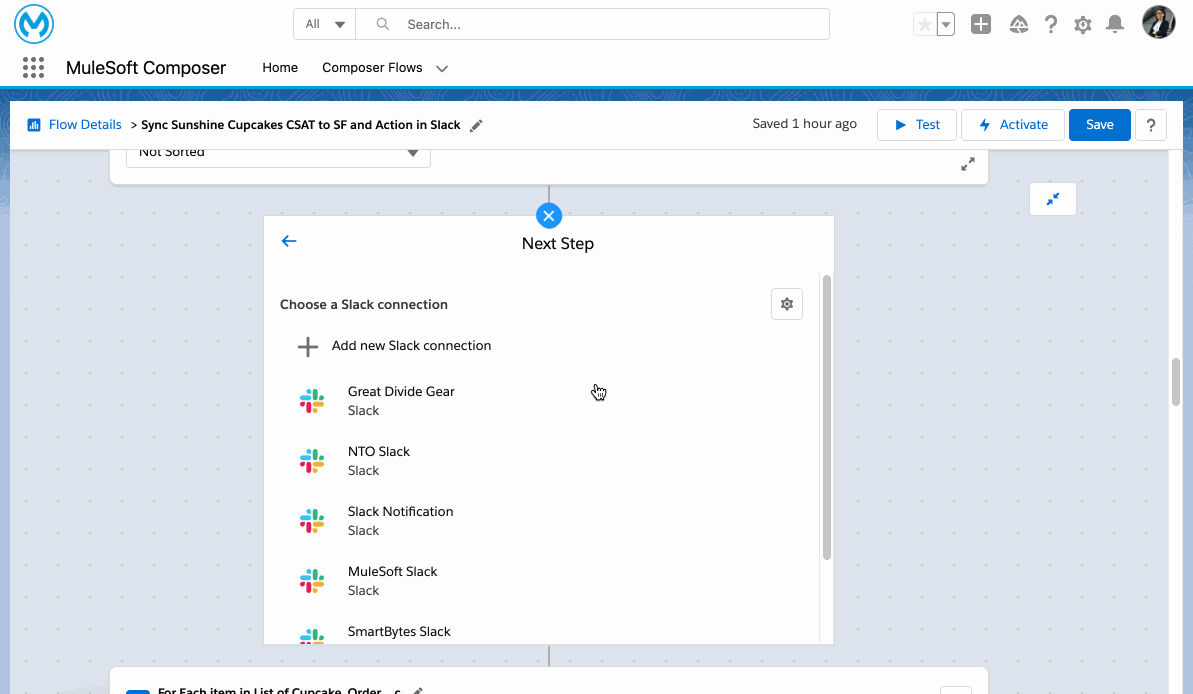1193x694 pixels.
Task: Click the MuleSoft logo icon
Action: pos(33,24)
